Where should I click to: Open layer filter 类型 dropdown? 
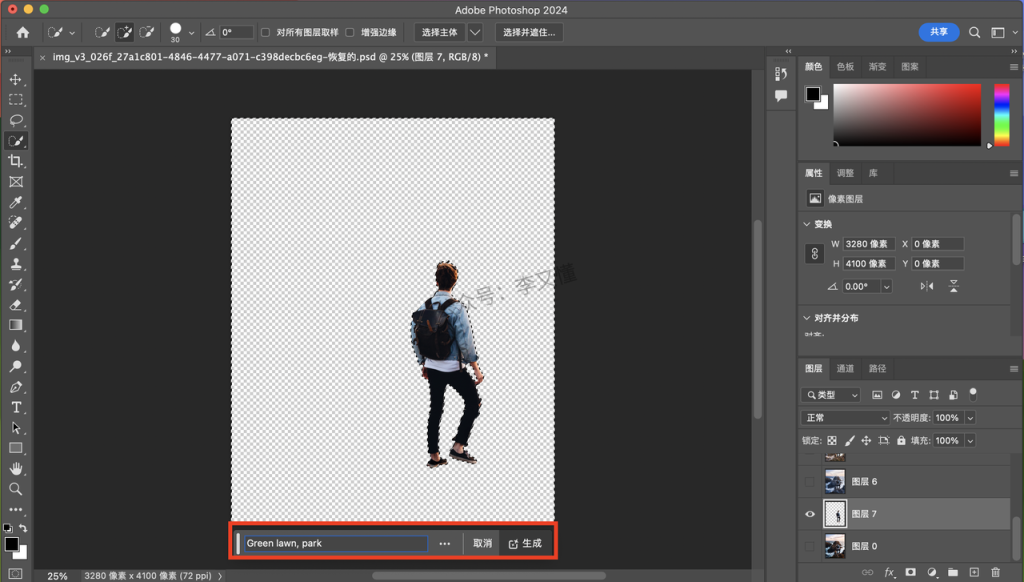coord(831,395)
